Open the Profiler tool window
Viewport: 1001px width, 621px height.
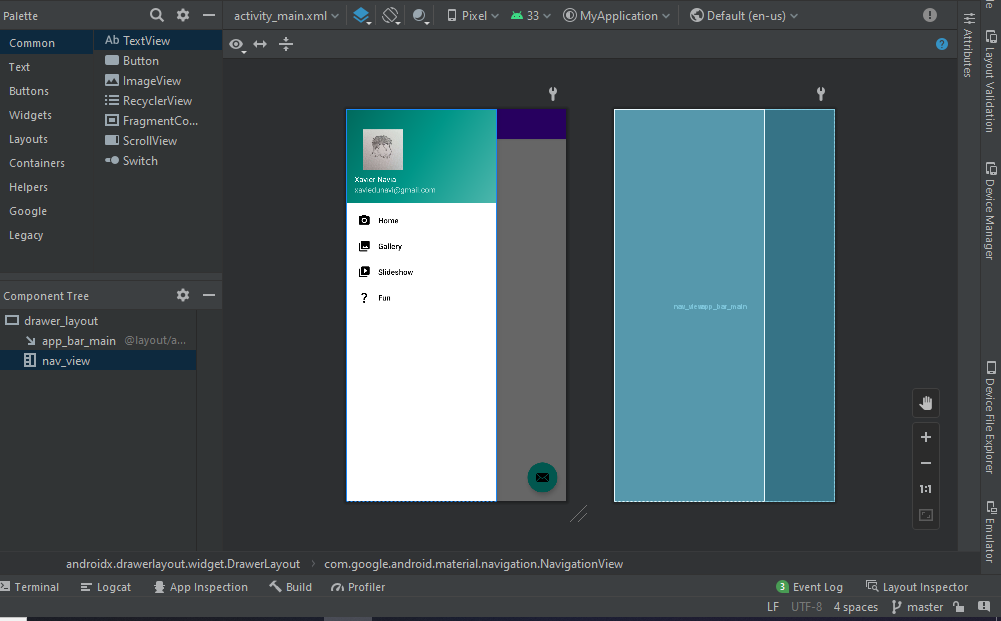pos(357,586)
